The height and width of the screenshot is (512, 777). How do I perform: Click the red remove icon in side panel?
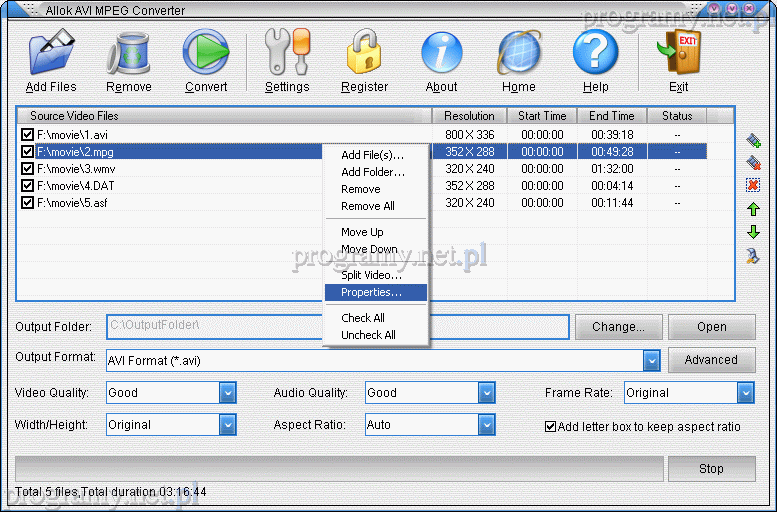click(753, 185)
